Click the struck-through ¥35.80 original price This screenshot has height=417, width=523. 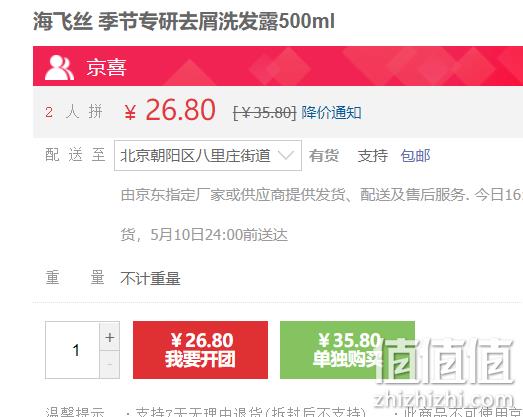pos(264,113)
